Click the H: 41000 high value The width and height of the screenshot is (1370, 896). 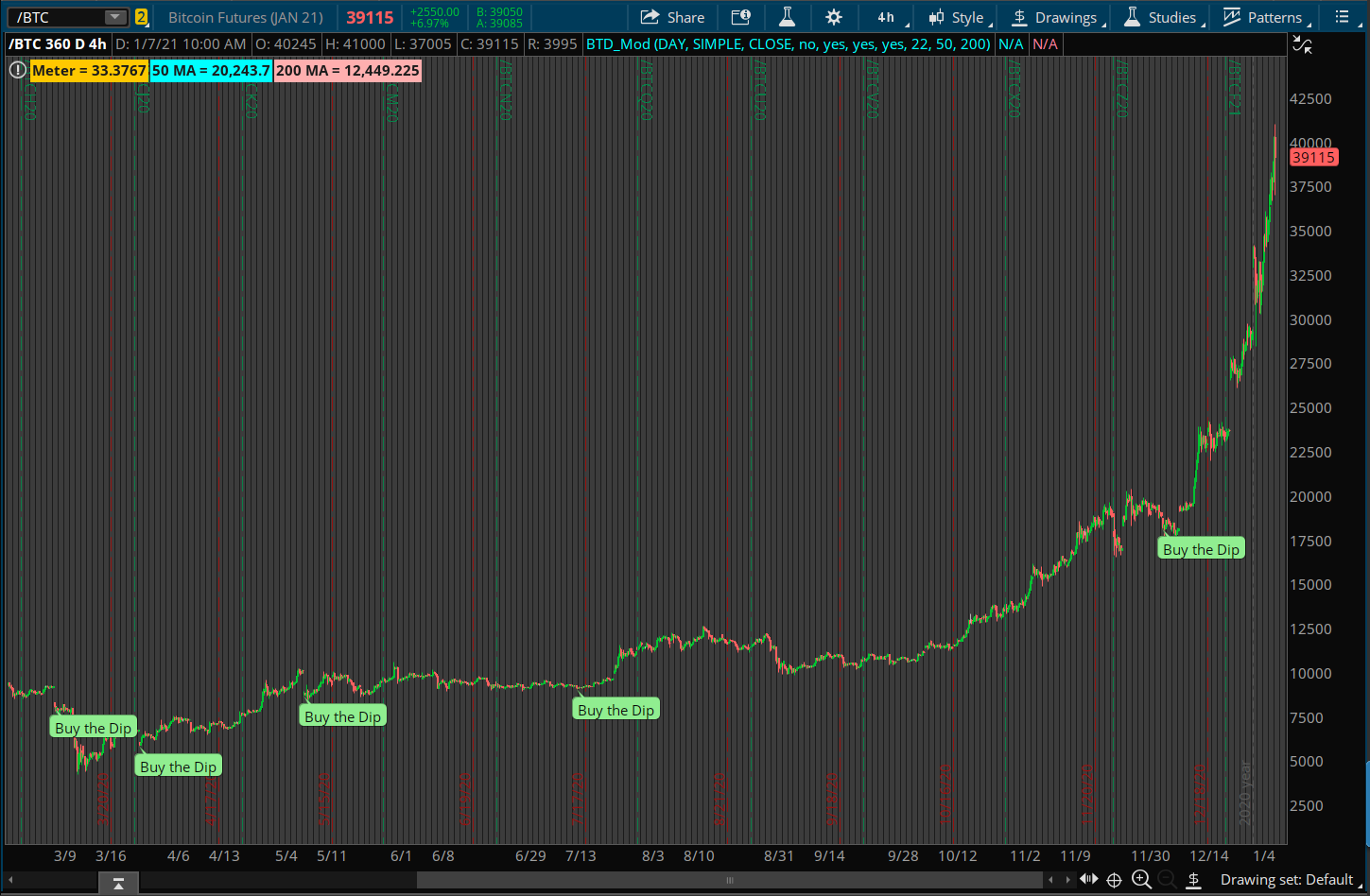click(x=355, y=44)
